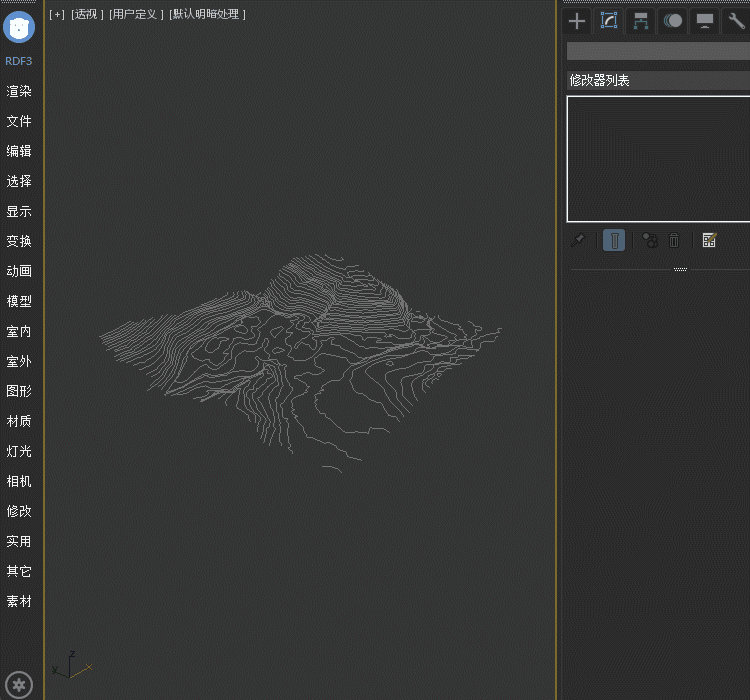Click the 透视 viewport label
This screenshot has width=750, height=700.
point(87,14)
